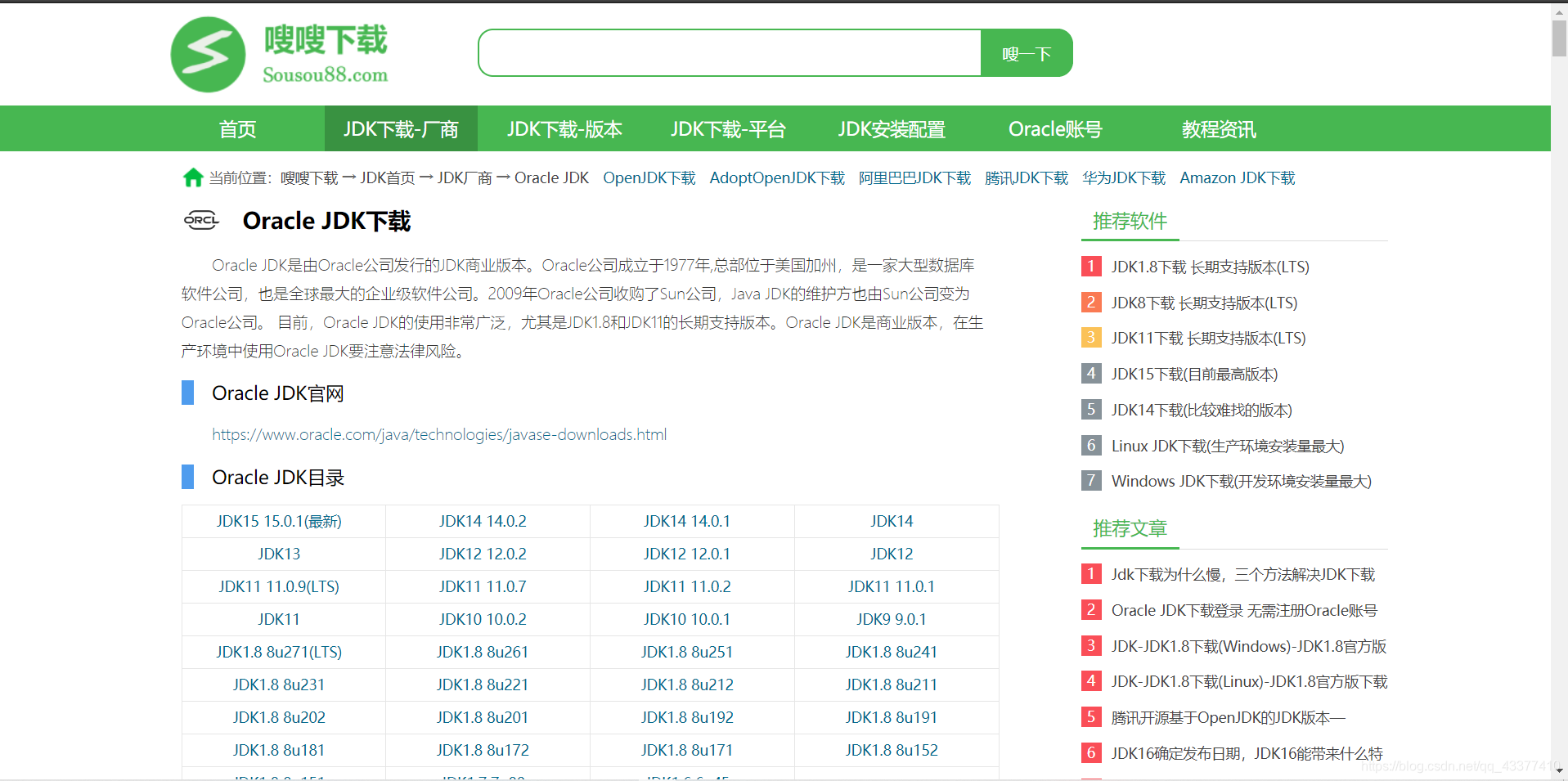Open JDK11下载 长期支持版本(LTS) recommendation

1209,338
